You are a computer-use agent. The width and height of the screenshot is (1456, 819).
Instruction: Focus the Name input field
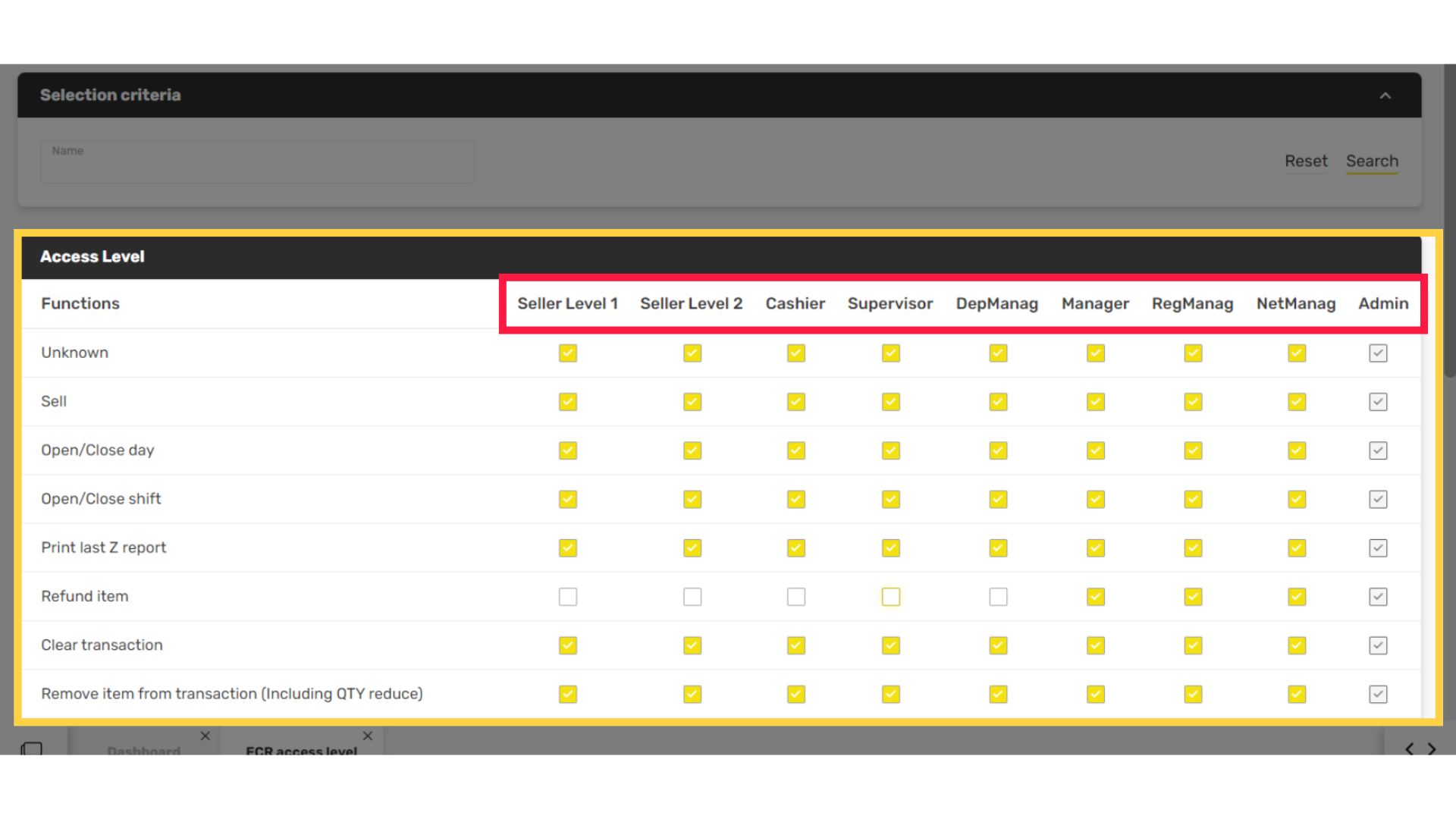pos(257,164)
